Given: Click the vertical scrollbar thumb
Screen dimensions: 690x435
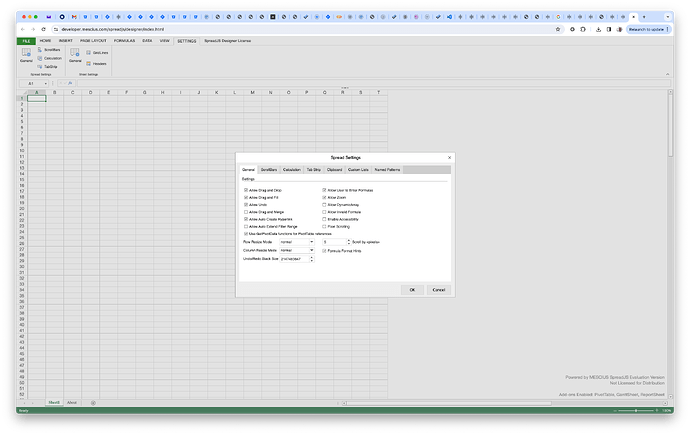Looking at the screenshot, I should pyautogui.click(x=670, y=125).
